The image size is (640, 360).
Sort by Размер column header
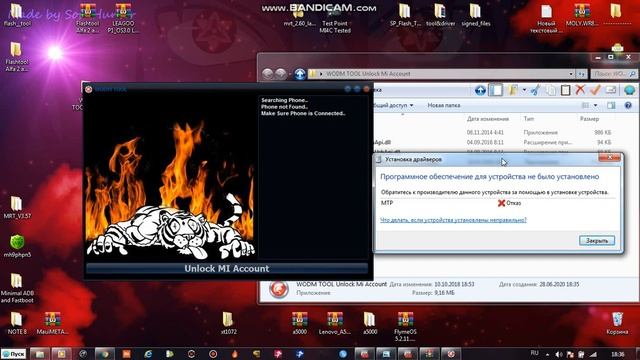[589, 119]
